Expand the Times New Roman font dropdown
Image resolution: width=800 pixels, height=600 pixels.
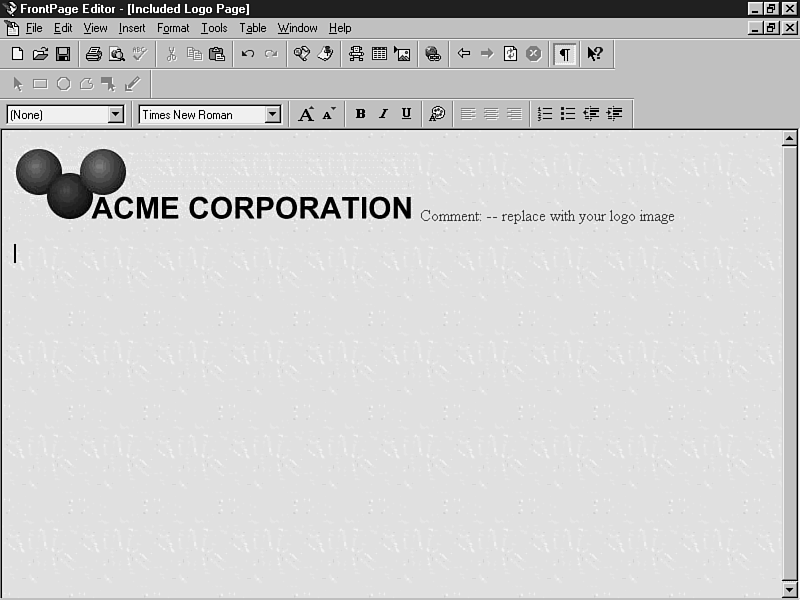pos(272,115)
